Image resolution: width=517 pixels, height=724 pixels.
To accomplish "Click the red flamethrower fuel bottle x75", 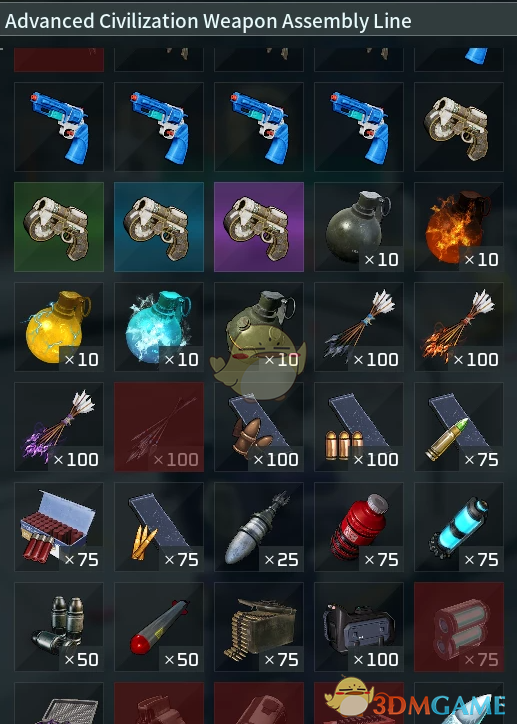I will [x=359, y=527].
